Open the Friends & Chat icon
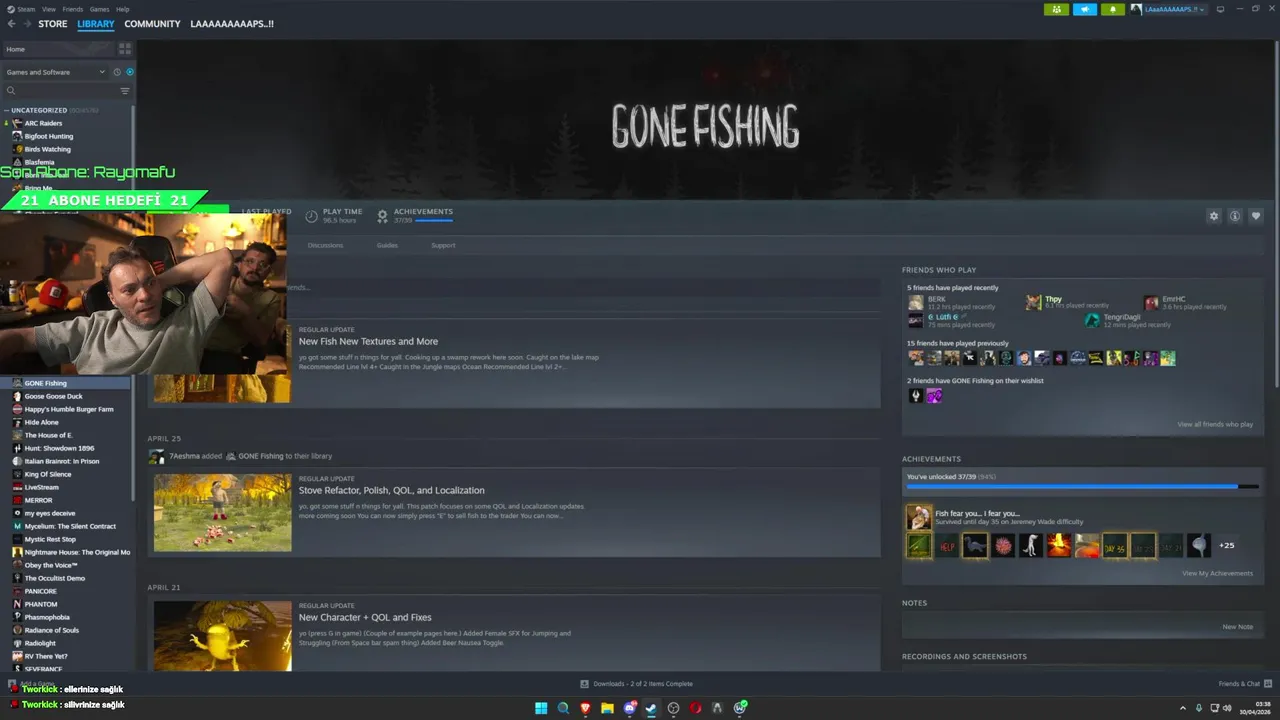This screenshot has width=1280, height=720. (x=1268, y=684)
